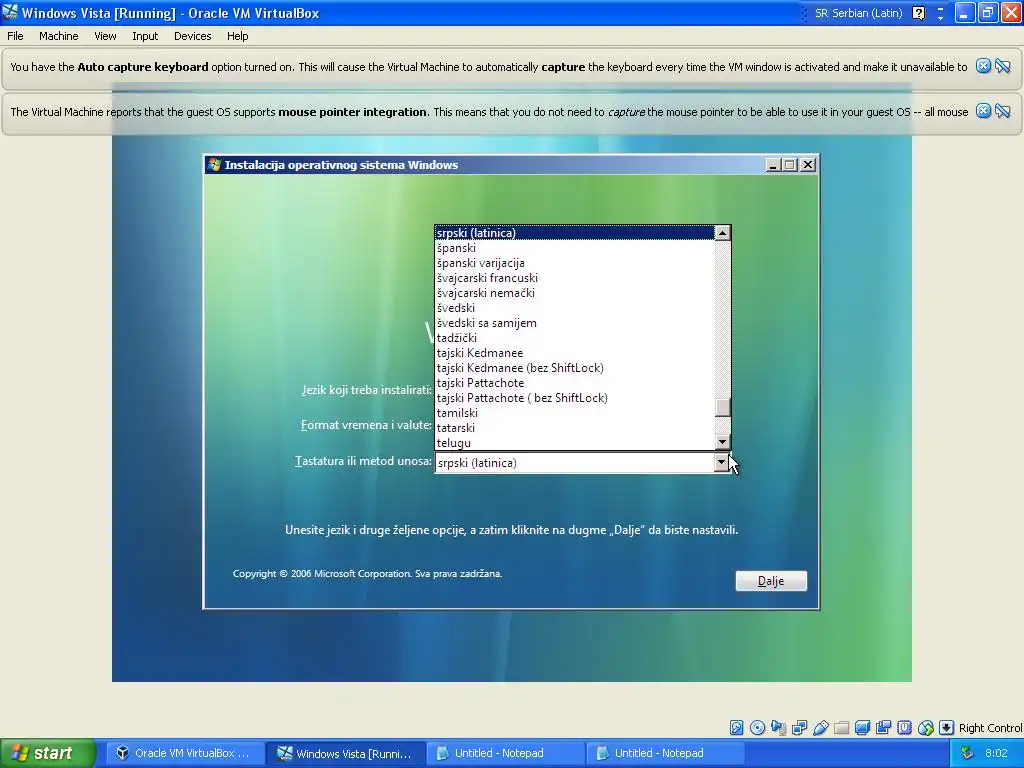Minimize the Instalacija operativnog sistema Windows dialog
The width and height of the screenshot is (1024, 768).
click(773, 165)
